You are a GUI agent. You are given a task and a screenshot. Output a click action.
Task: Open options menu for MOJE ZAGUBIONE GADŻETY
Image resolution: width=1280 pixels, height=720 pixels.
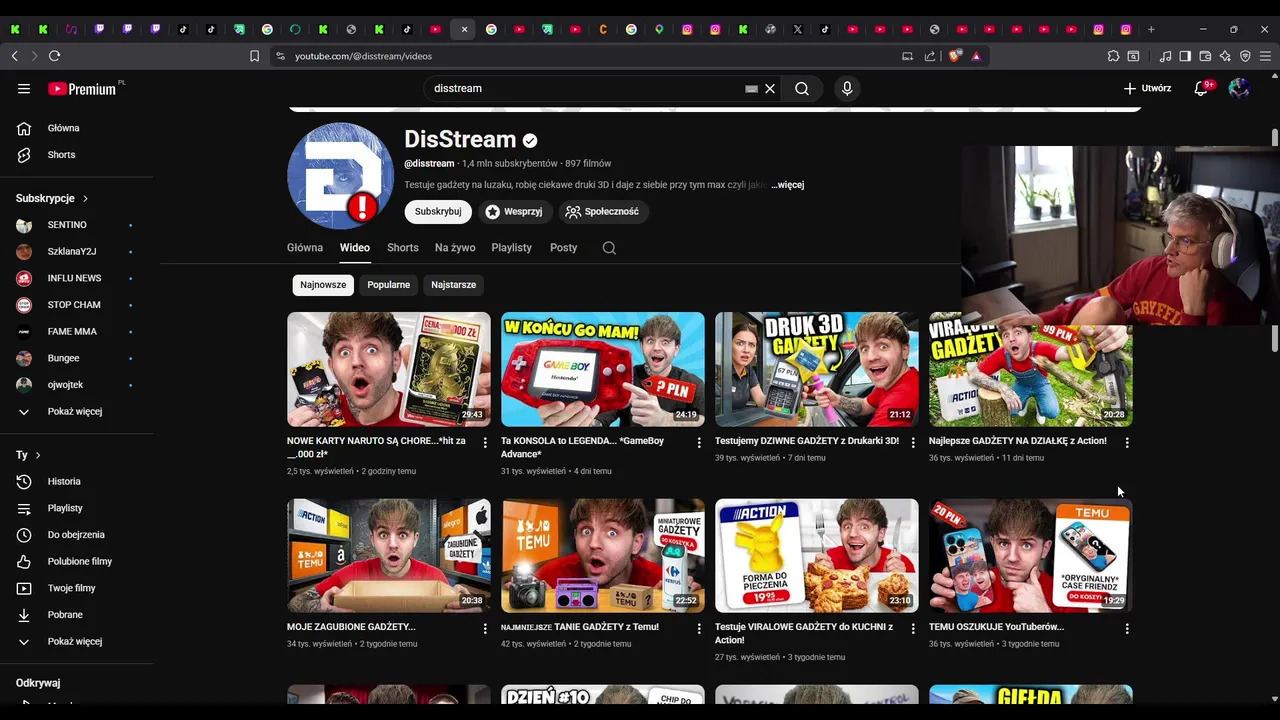pos(485,629)
